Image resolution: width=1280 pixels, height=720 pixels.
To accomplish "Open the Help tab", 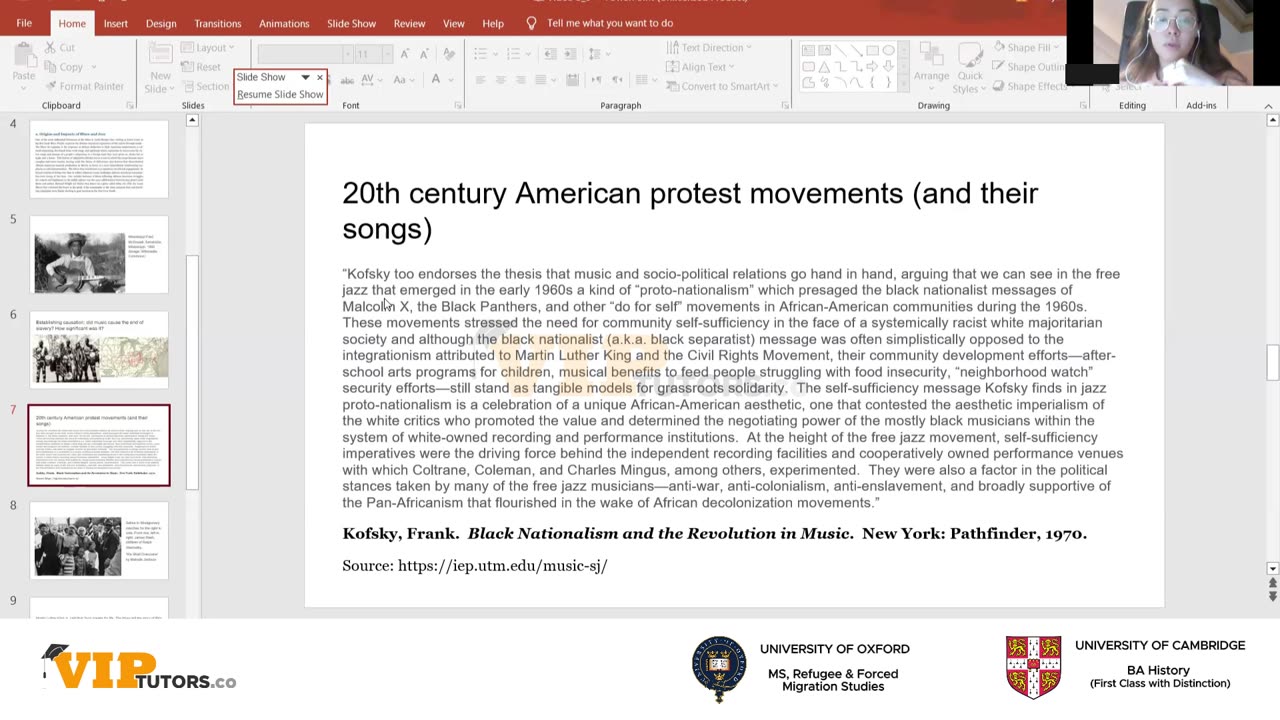I will click(493, 23).
